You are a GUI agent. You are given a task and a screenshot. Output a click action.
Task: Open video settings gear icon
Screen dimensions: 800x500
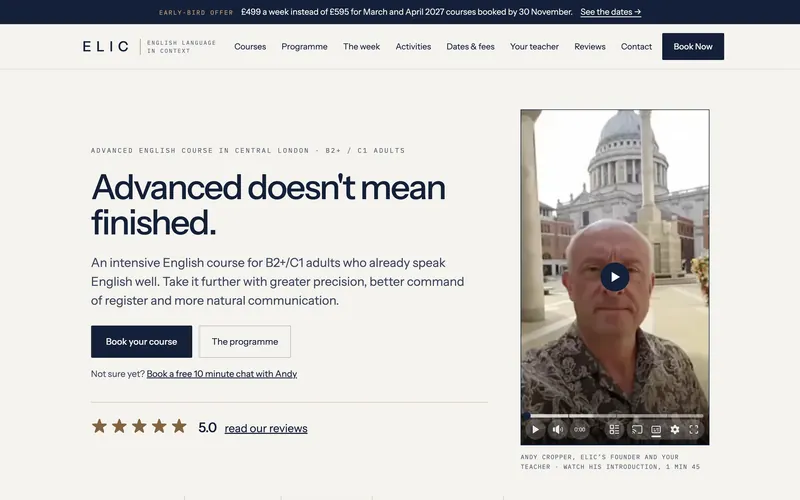tap(674, 430)
